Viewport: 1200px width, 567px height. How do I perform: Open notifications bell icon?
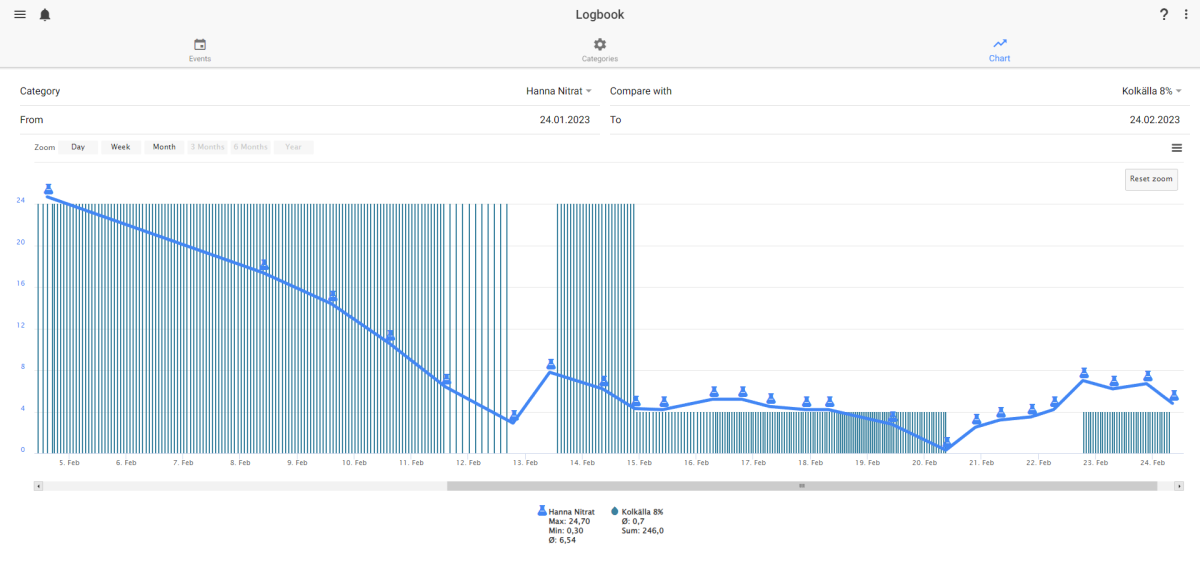pyautogui.click(x=45, y=15)
